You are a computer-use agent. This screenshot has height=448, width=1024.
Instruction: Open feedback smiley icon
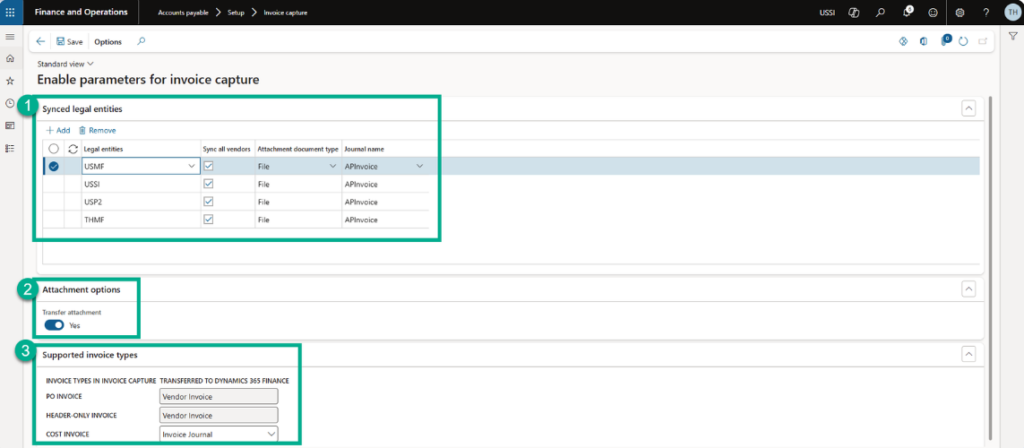pos(933,12)
